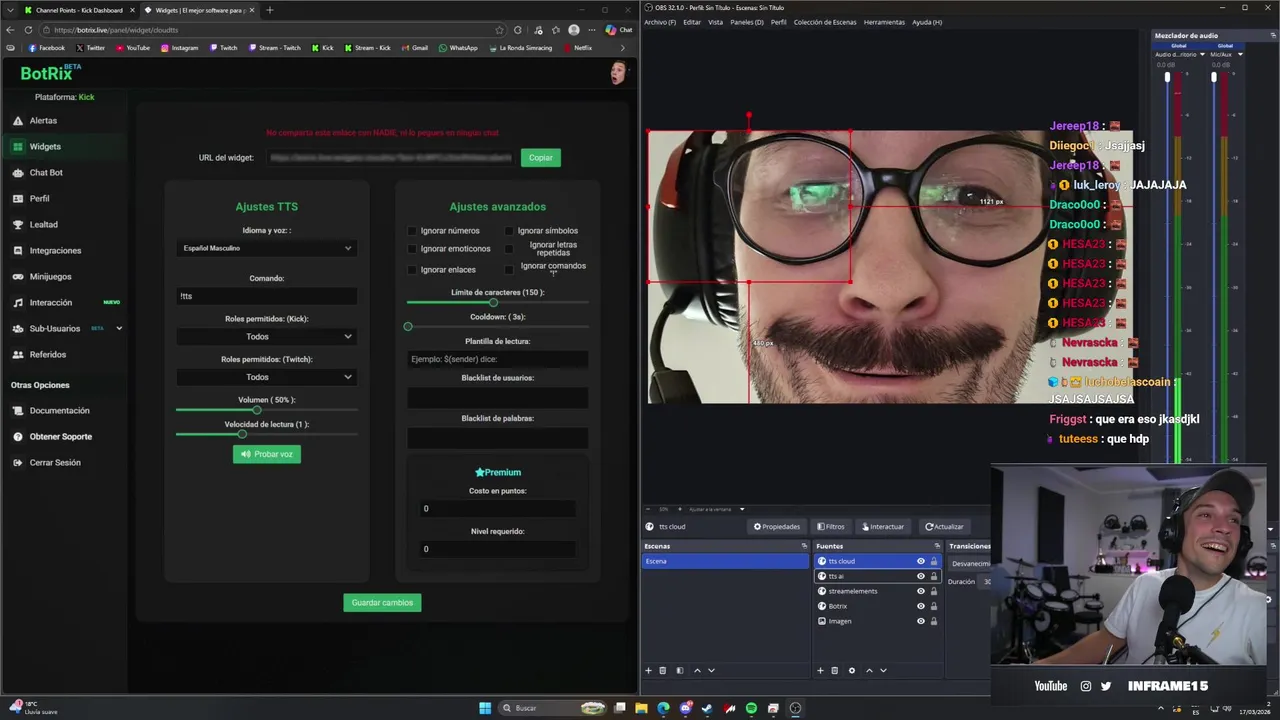The image size is (1280, 720).
Task: Go to Perfil in the BotRix sidebar
Action: tap(39, 198)
